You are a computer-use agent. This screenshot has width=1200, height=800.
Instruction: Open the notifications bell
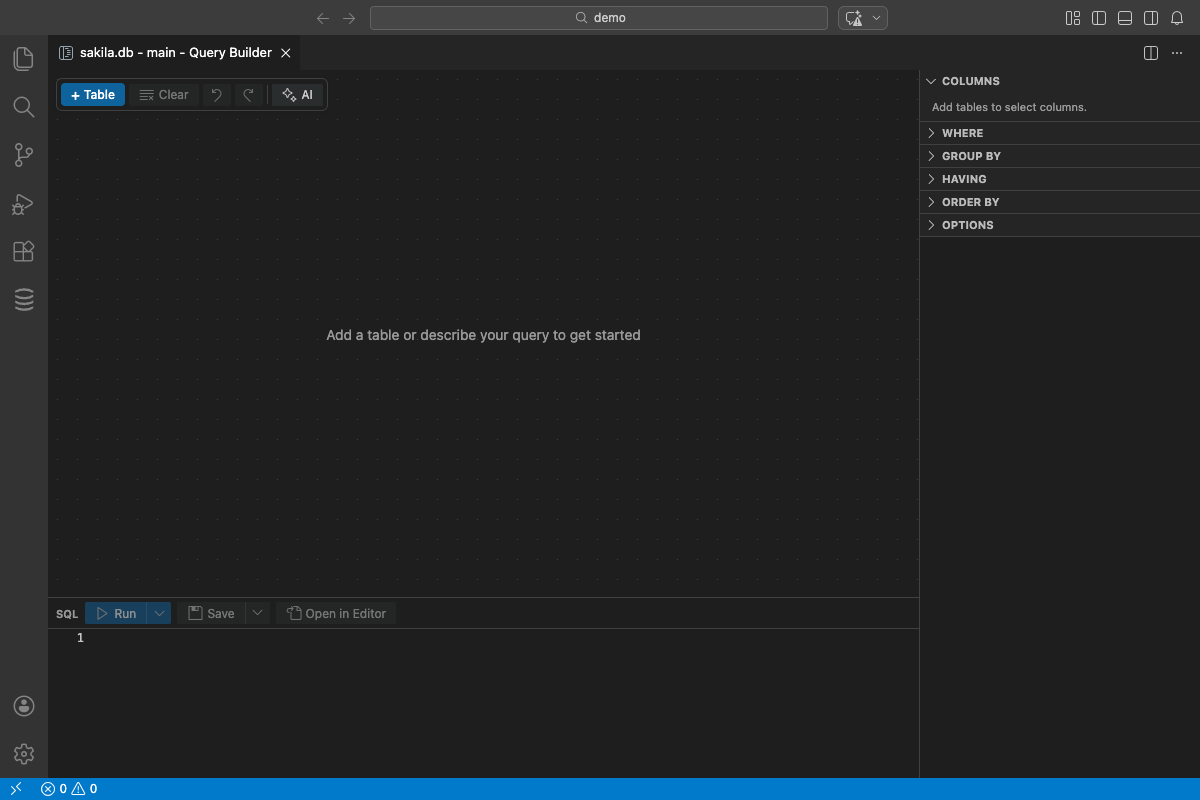[1176, 17]
